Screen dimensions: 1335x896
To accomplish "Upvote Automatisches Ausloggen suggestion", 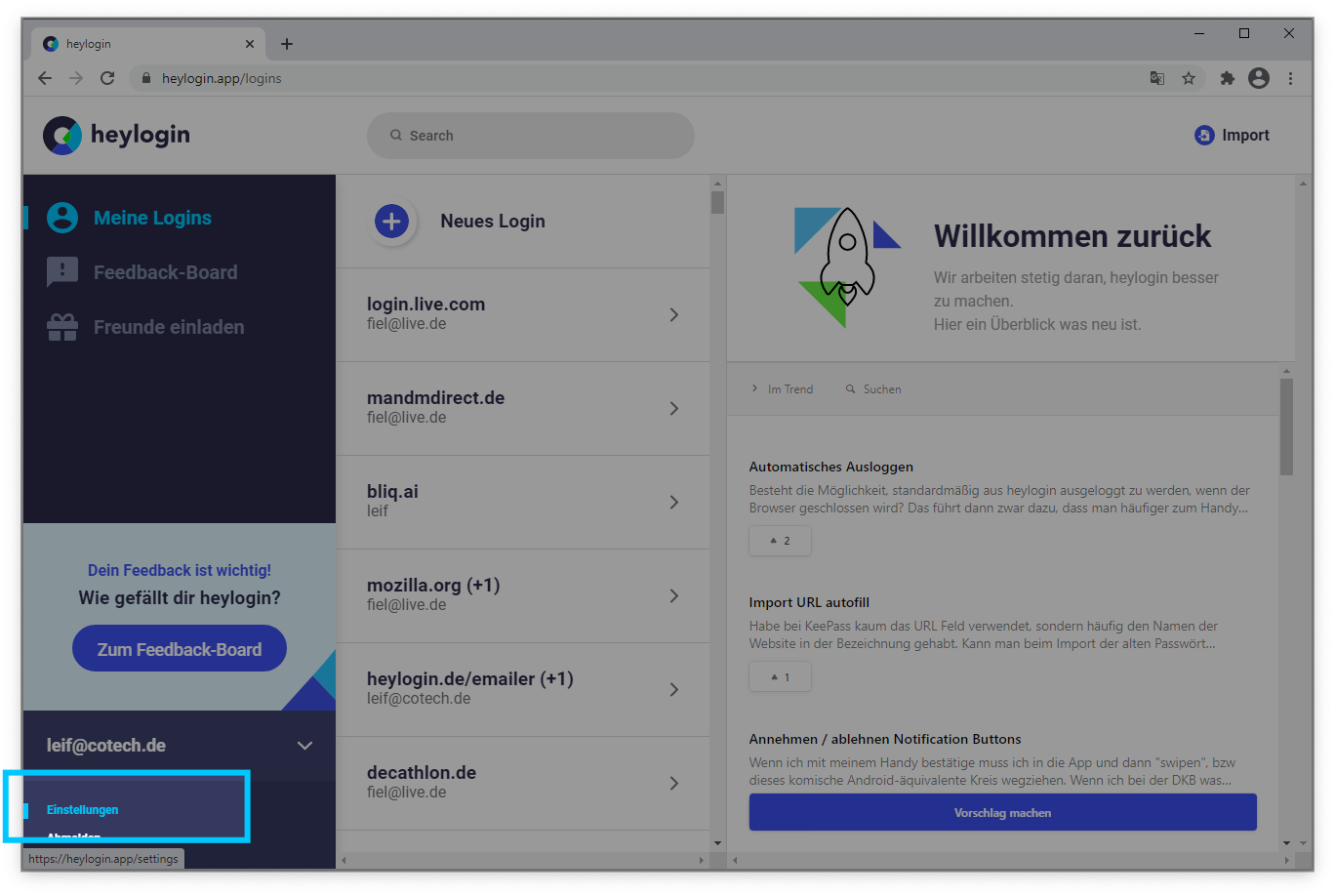I will coord(780,541).
